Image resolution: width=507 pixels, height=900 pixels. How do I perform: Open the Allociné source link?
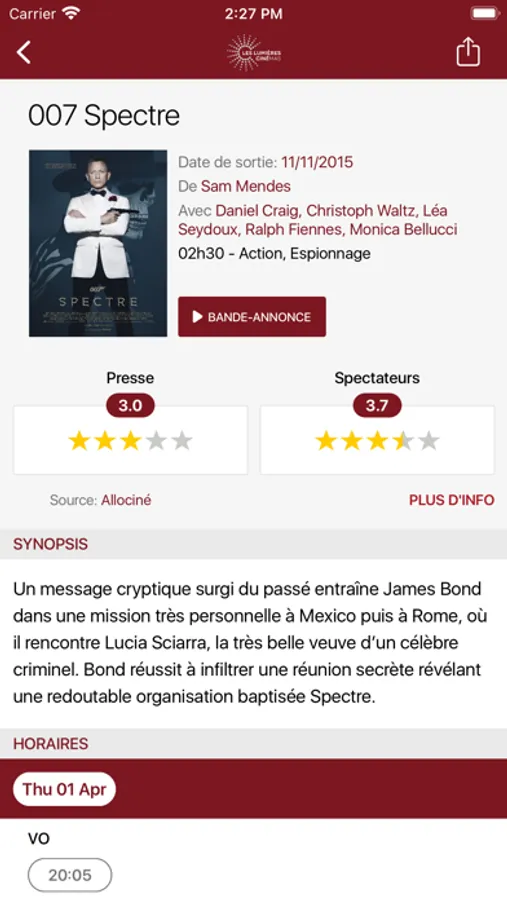[126, 500]
